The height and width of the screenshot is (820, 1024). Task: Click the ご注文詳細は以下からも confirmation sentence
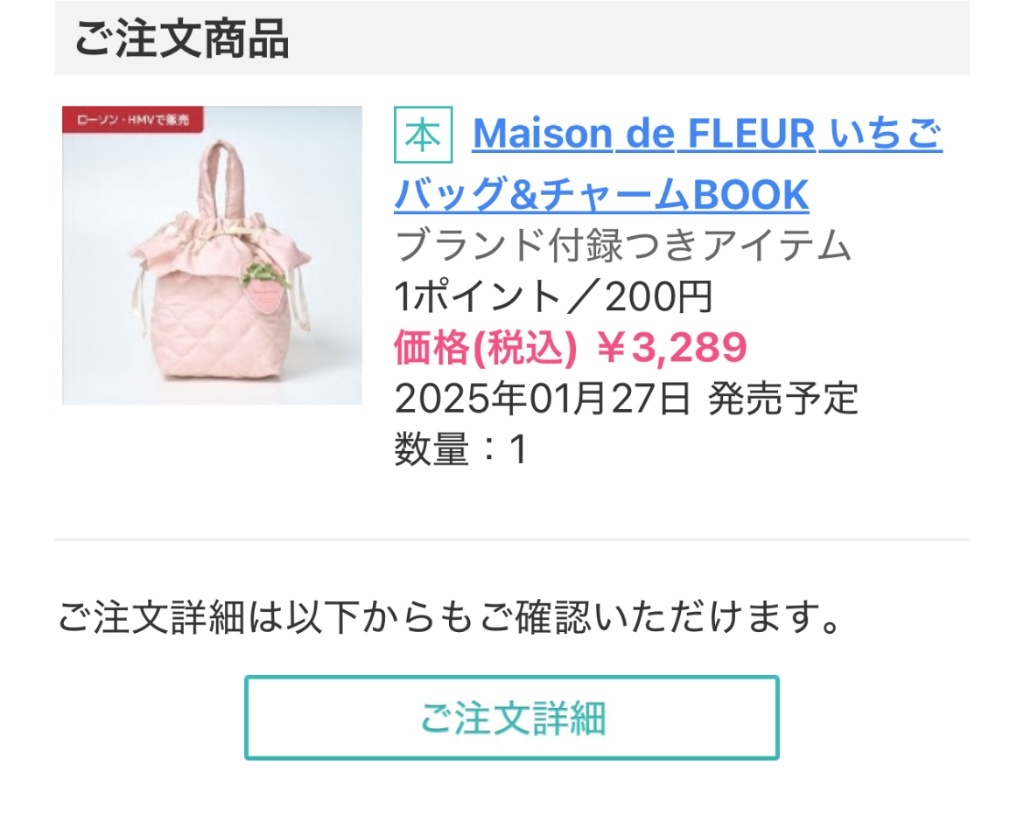coord(451,617)
